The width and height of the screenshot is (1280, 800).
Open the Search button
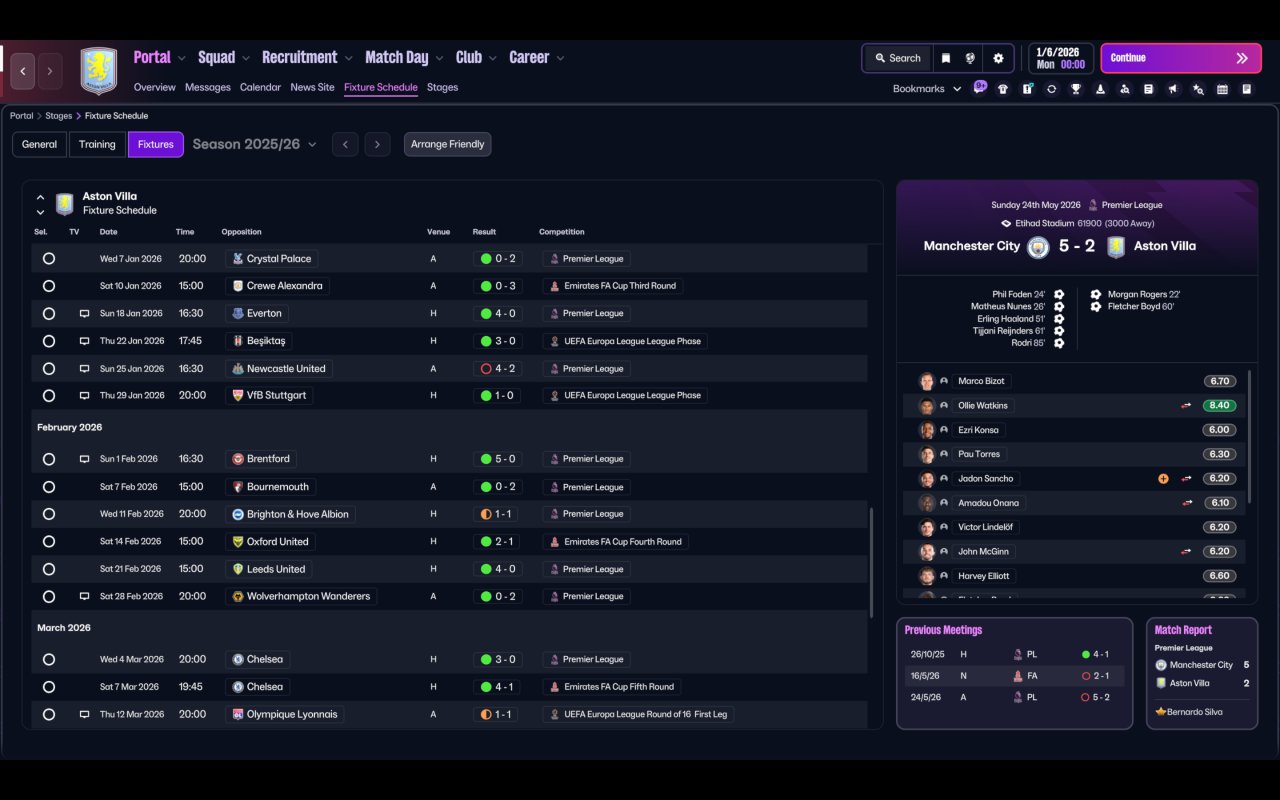[897, 58]
